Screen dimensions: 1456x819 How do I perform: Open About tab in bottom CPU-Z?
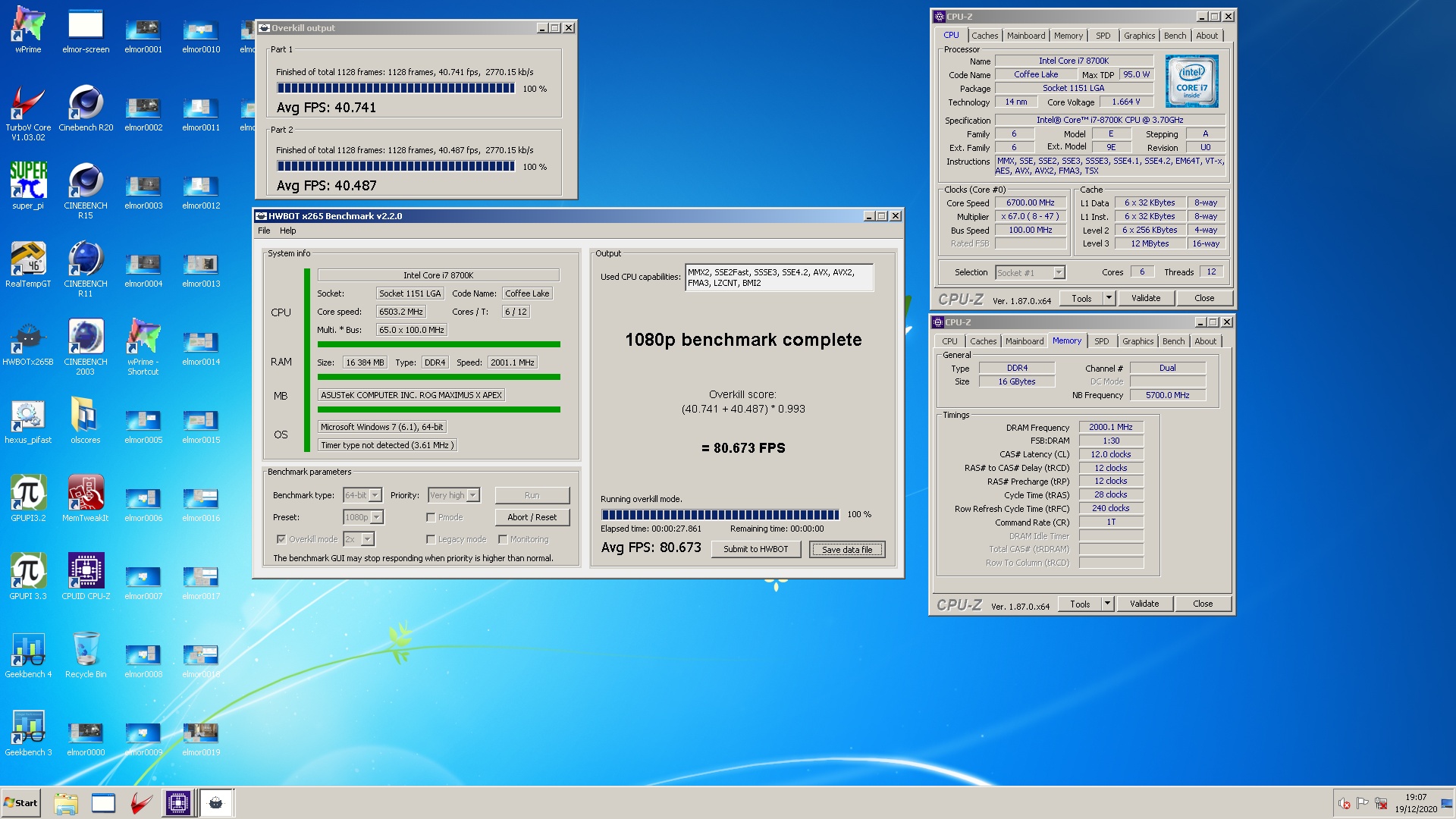click(1205, 341)
